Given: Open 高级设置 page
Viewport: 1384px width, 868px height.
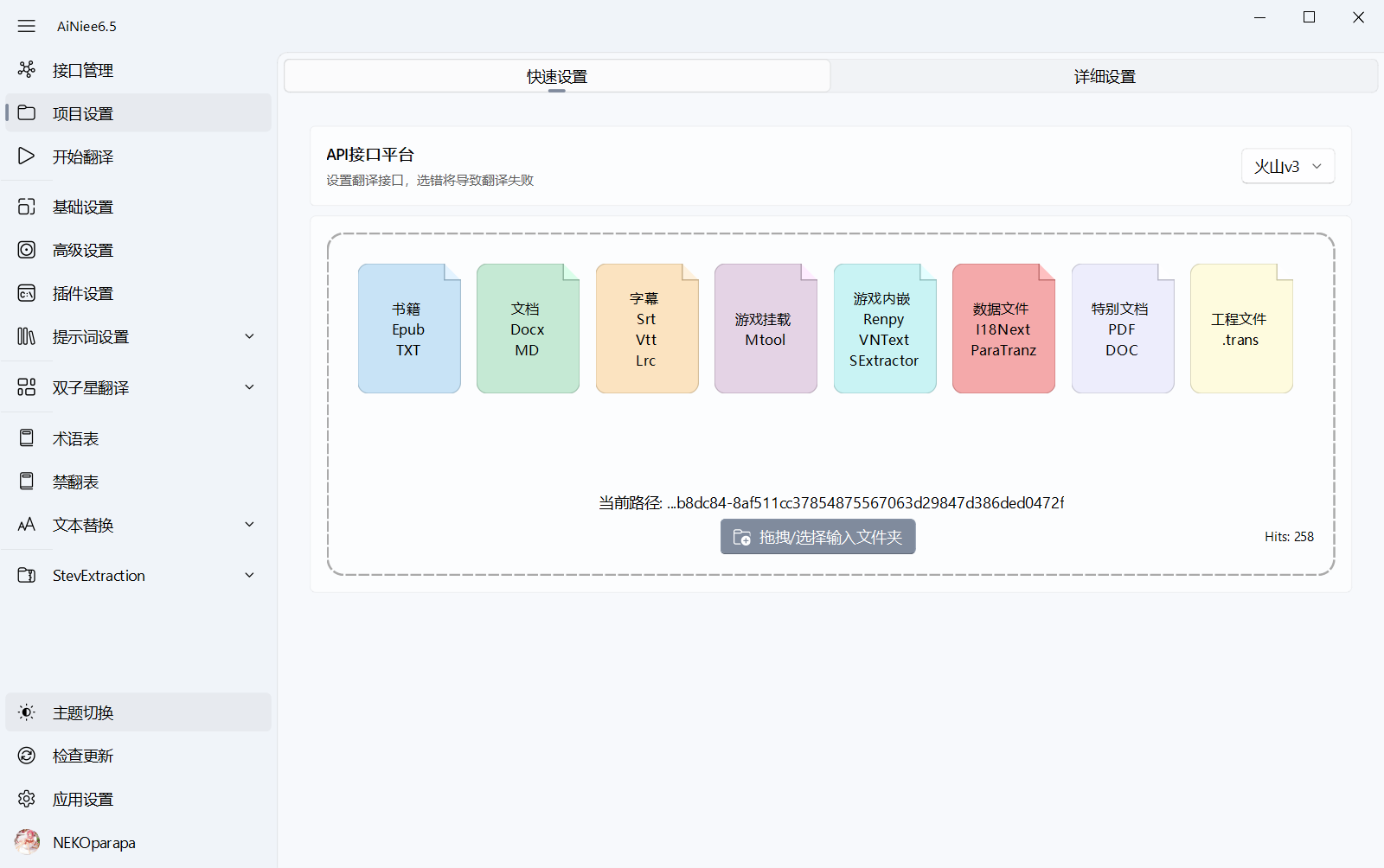Looking at the screenshot, I should point(138,250).
